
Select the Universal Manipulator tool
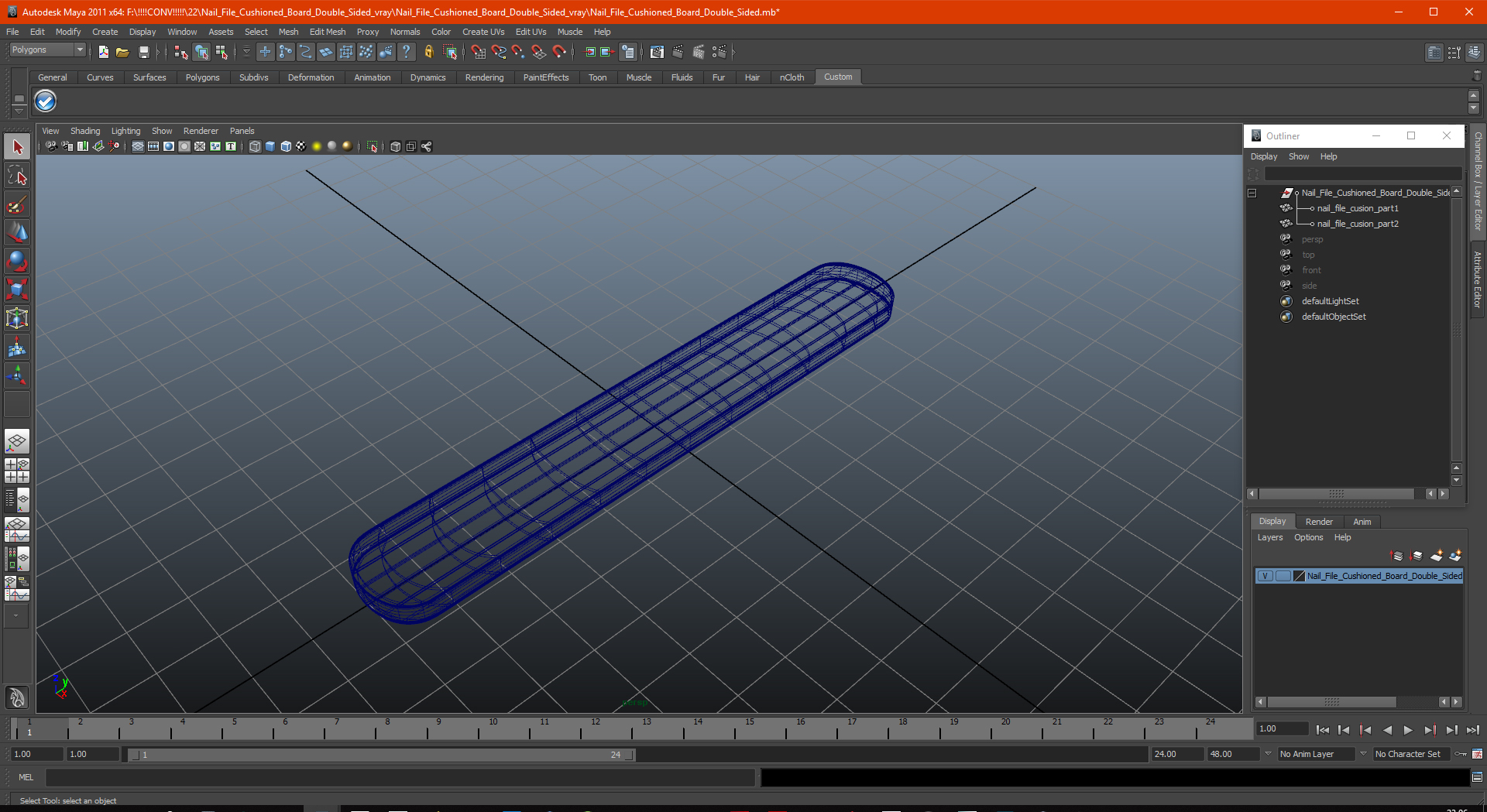coord(17,318)
